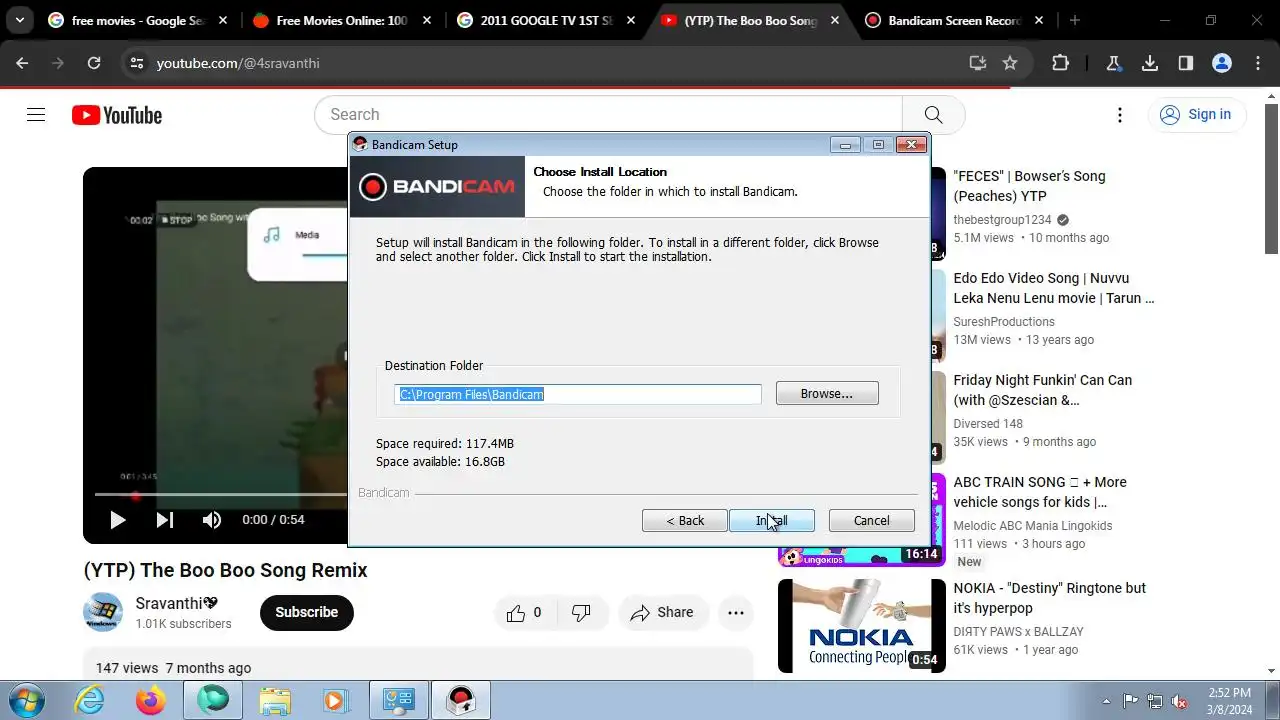Open Chrome's three-dot menu
The image size is (1280, 720).
[1258, 63]
